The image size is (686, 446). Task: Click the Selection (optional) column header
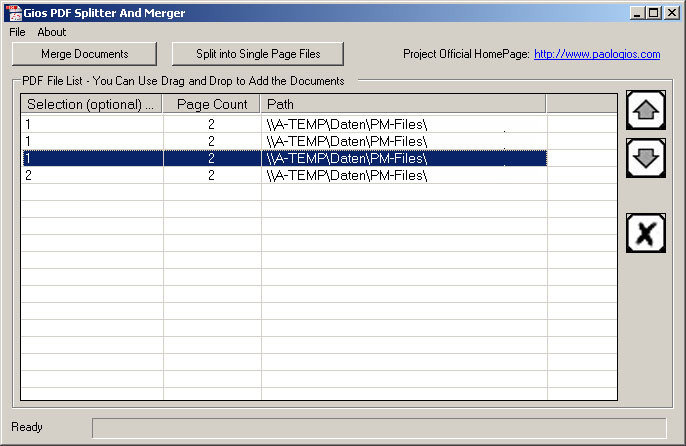click(x=91, y=104)
